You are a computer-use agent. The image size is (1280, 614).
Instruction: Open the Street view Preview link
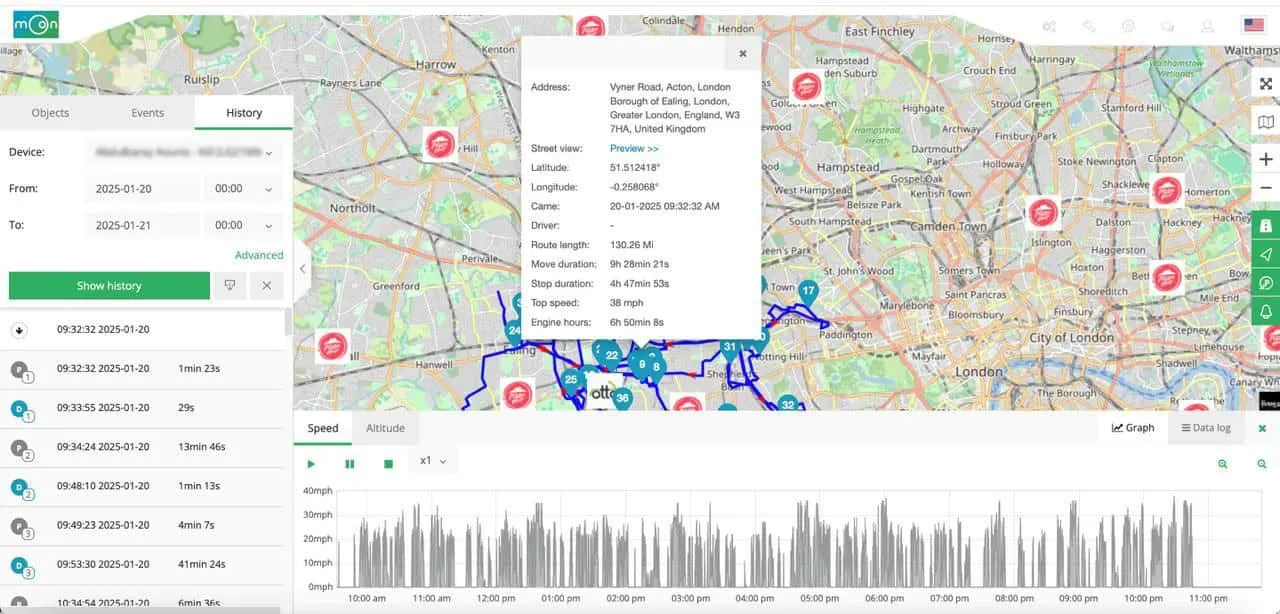tap(634, 149)
